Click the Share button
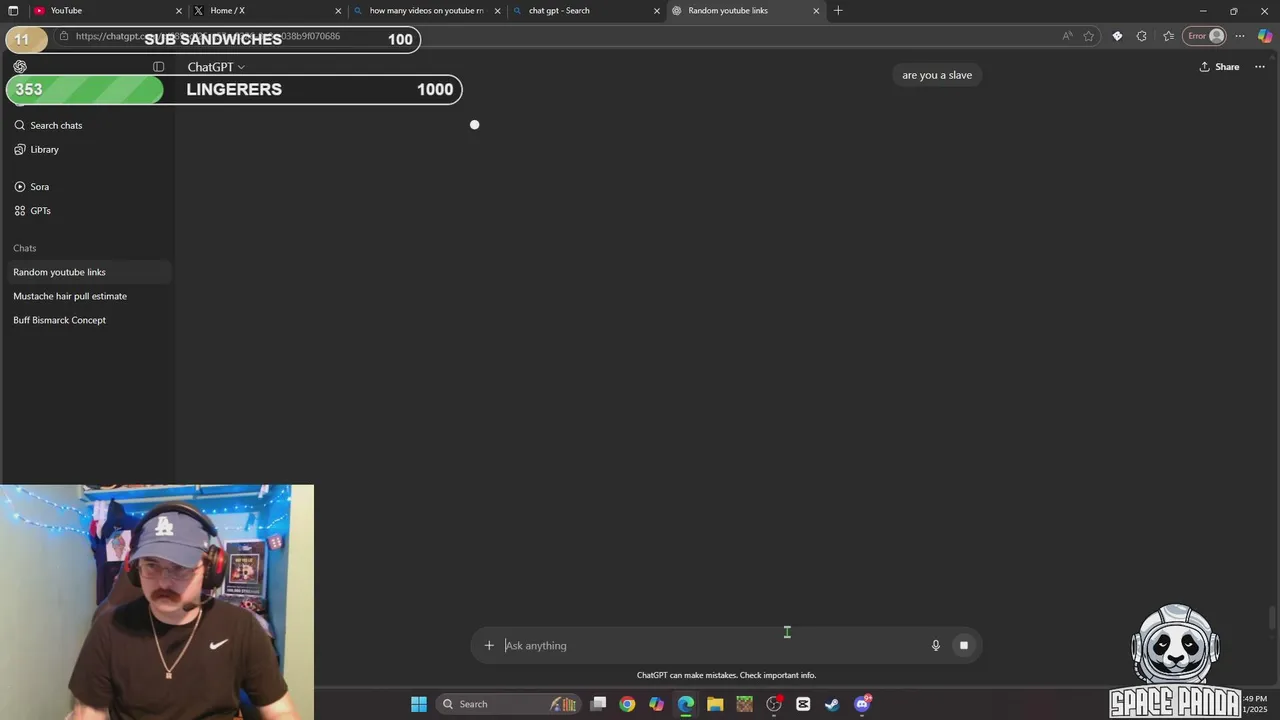 (1219, 67)
